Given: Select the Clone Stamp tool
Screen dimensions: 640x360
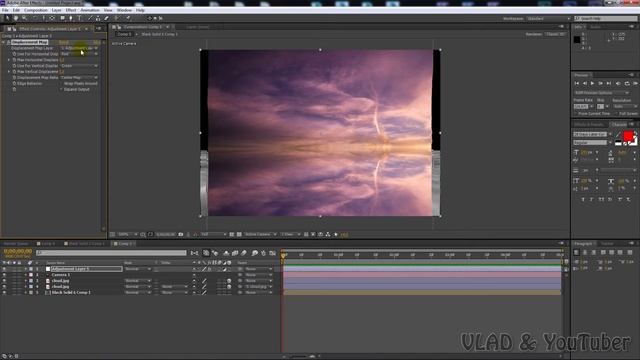Looking at the screenshot, I should [x=98, y=18].
